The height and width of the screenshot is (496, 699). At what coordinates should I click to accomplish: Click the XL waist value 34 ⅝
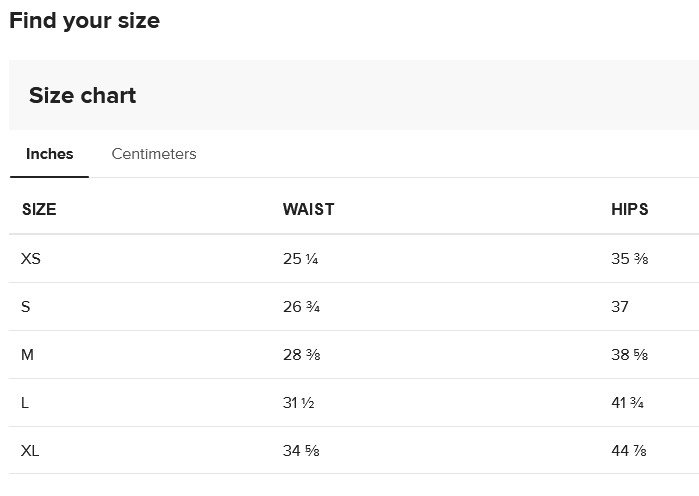(301, 451)
